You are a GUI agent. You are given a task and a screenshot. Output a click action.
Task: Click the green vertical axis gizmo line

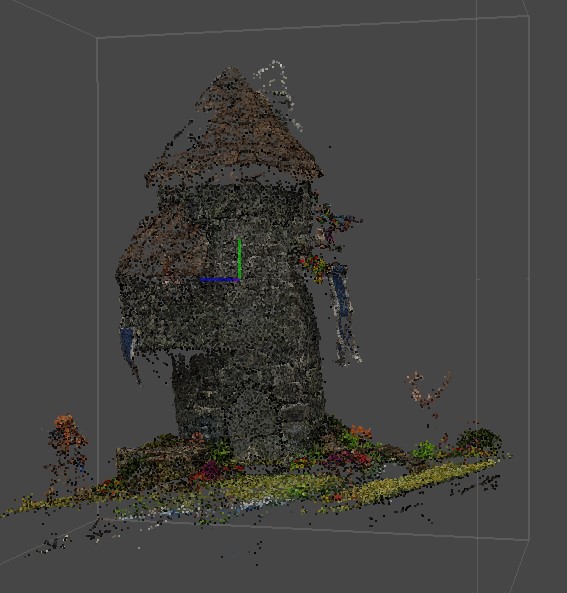pos(239,259)
